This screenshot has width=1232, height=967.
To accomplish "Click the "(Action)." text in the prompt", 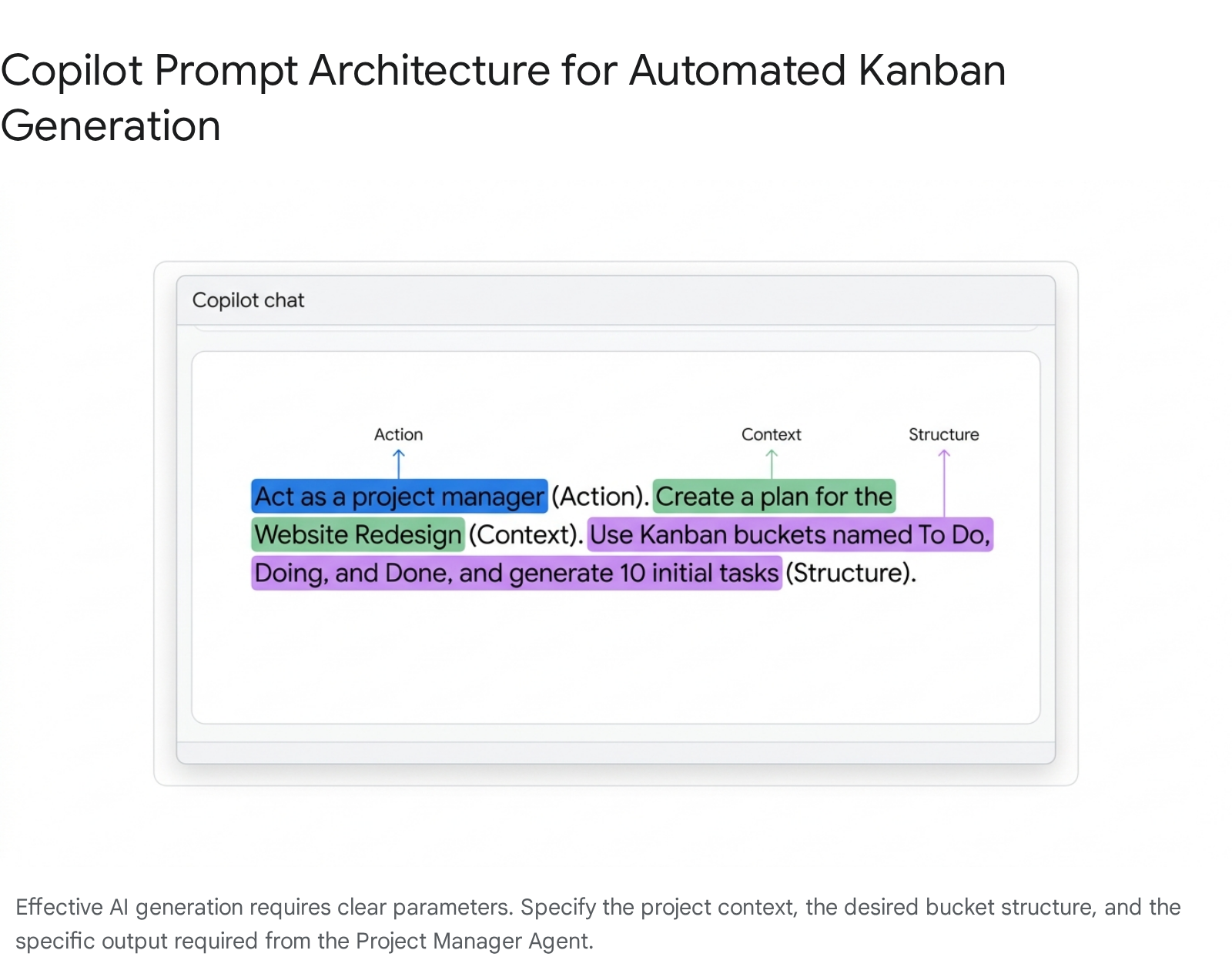I will click(x=601, y=497).
